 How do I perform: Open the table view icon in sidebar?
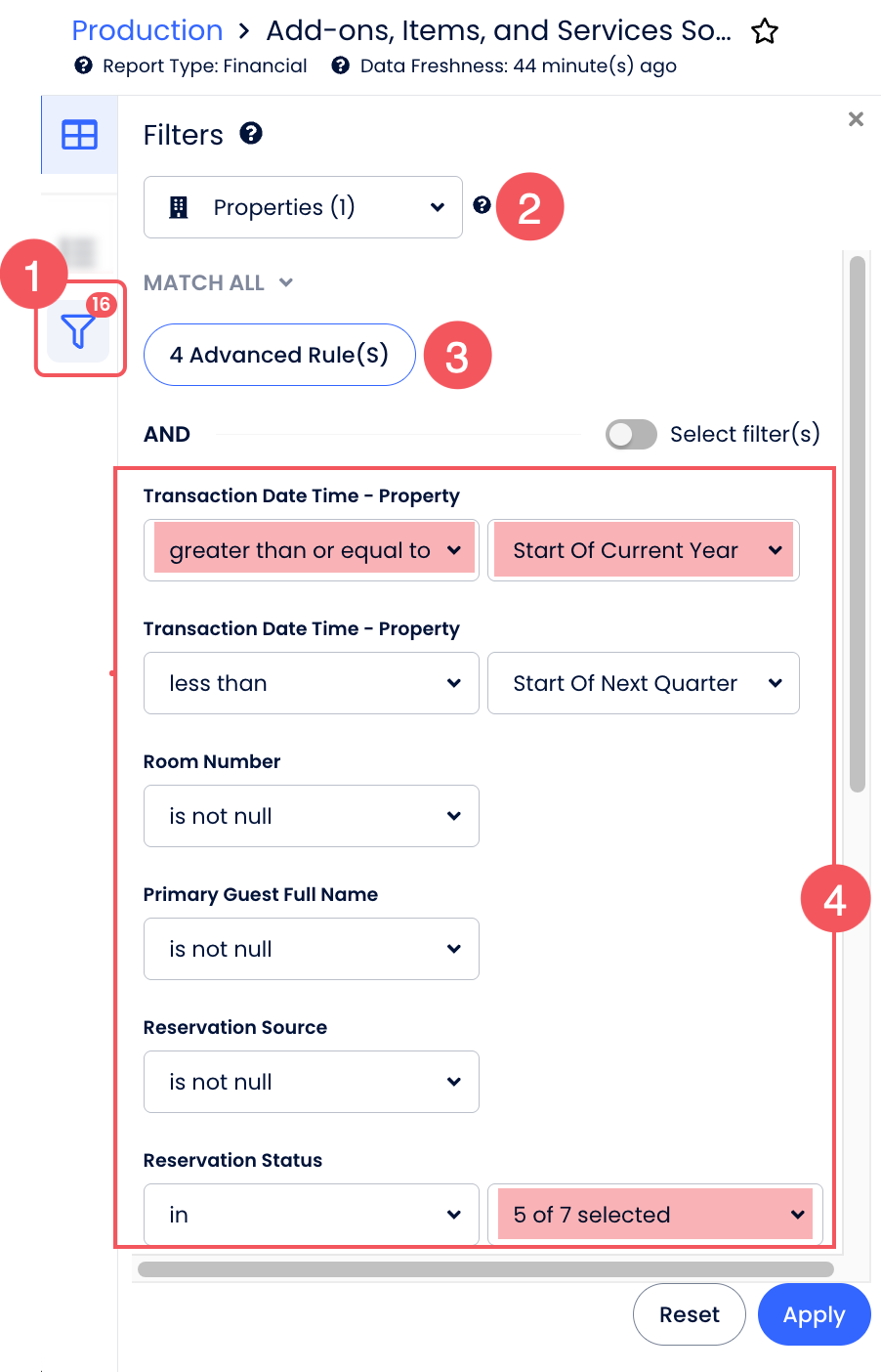coord(79,135)
